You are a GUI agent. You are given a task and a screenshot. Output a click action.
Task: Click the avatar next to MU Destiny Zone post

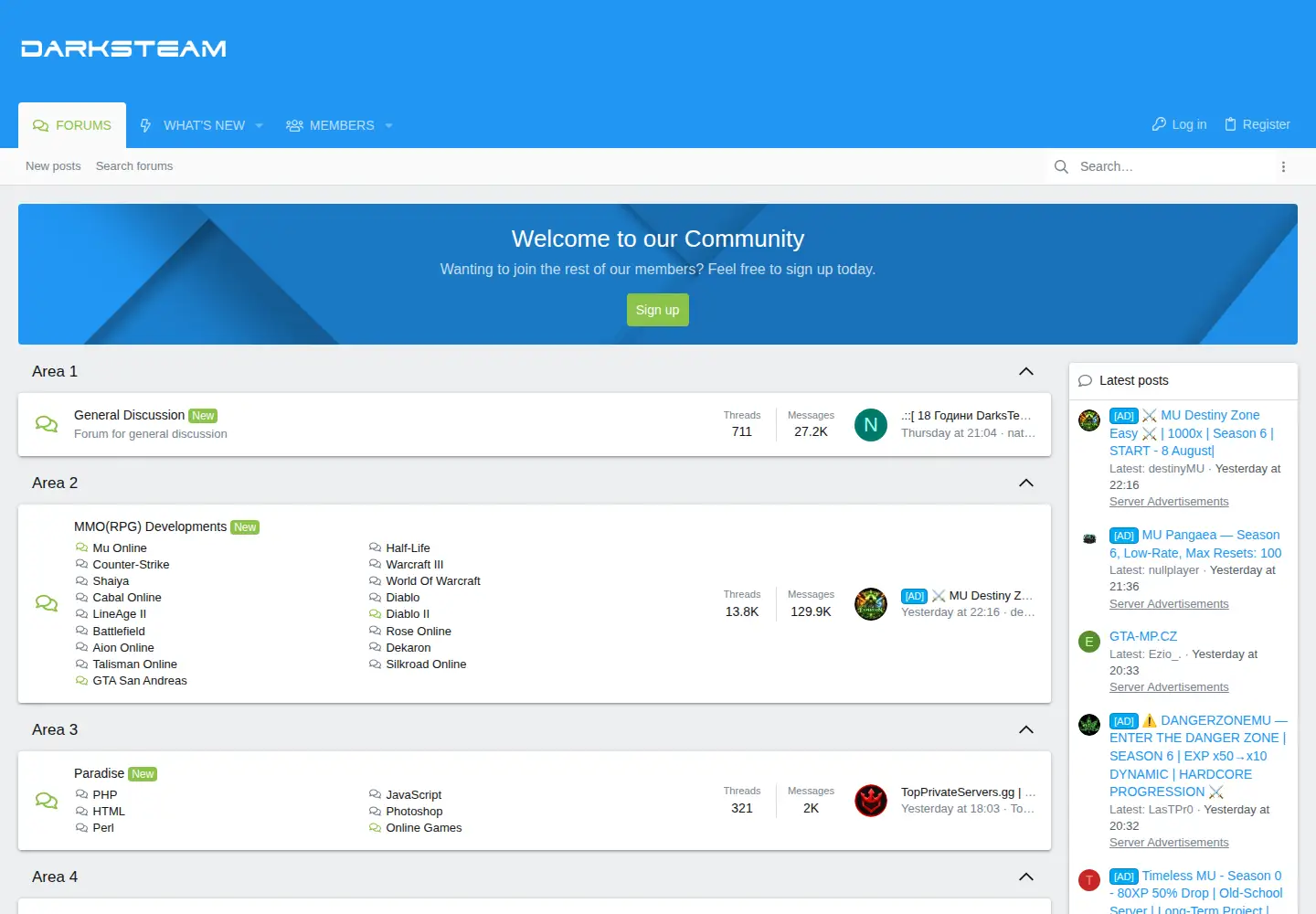click(x=1089, y=420)
